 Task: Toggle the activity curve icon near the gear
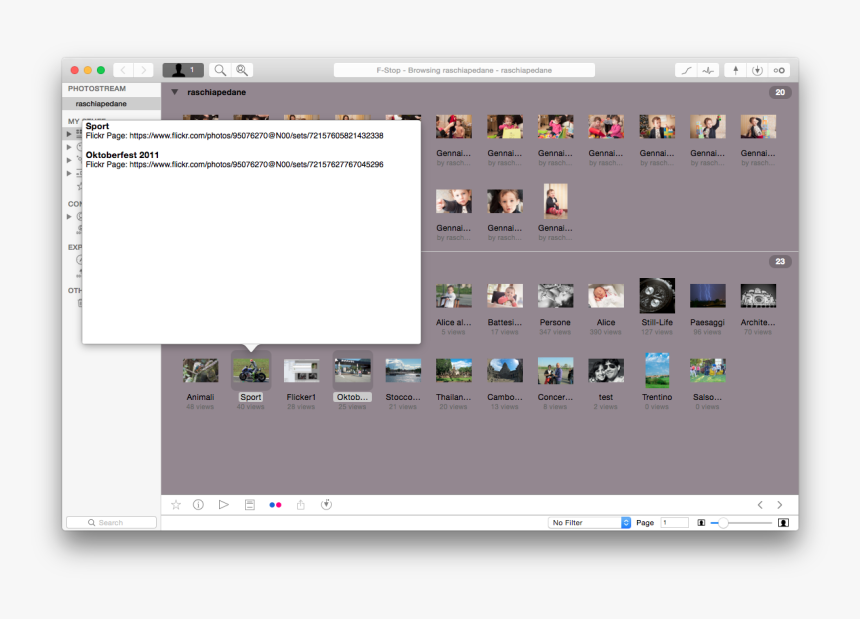707,70
